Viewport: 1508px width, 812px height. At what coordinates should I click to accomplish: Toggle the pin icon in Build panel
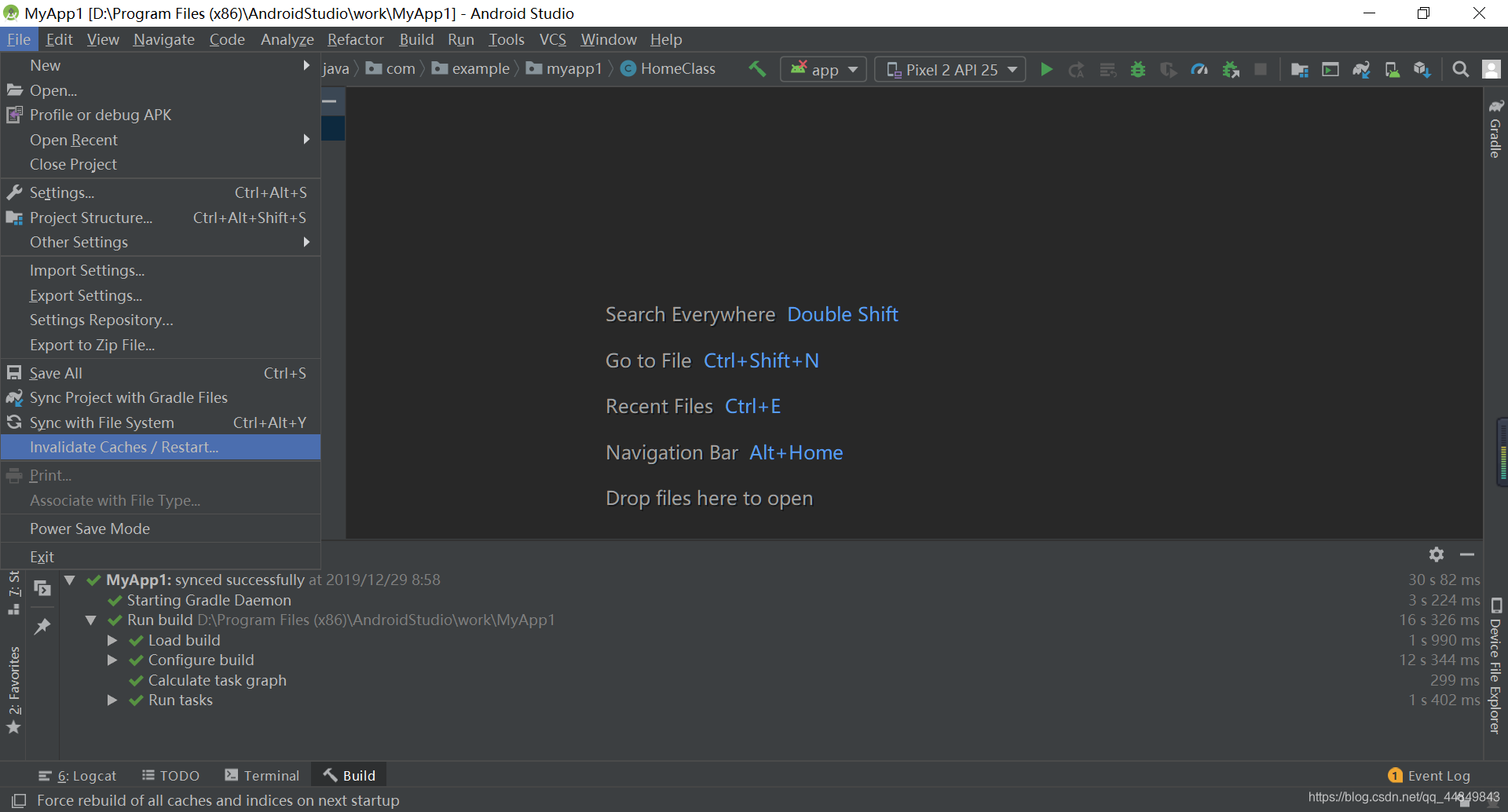coord(42,626)
